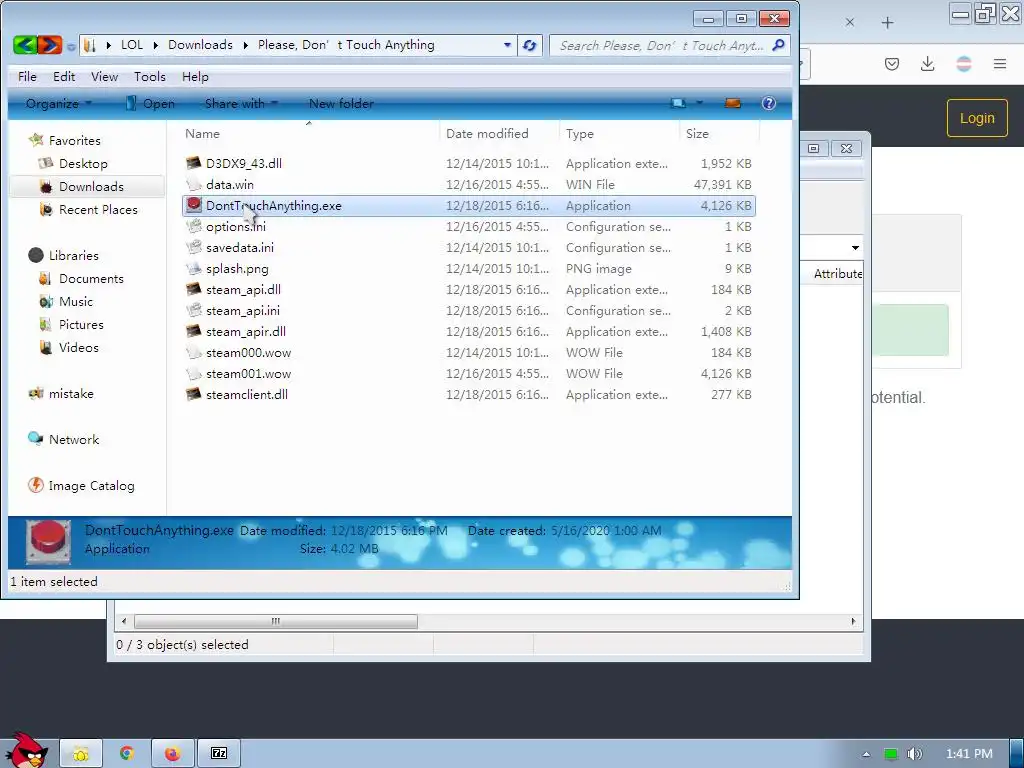Refresh the folder view
The image size is (1024, 768).
530,45
